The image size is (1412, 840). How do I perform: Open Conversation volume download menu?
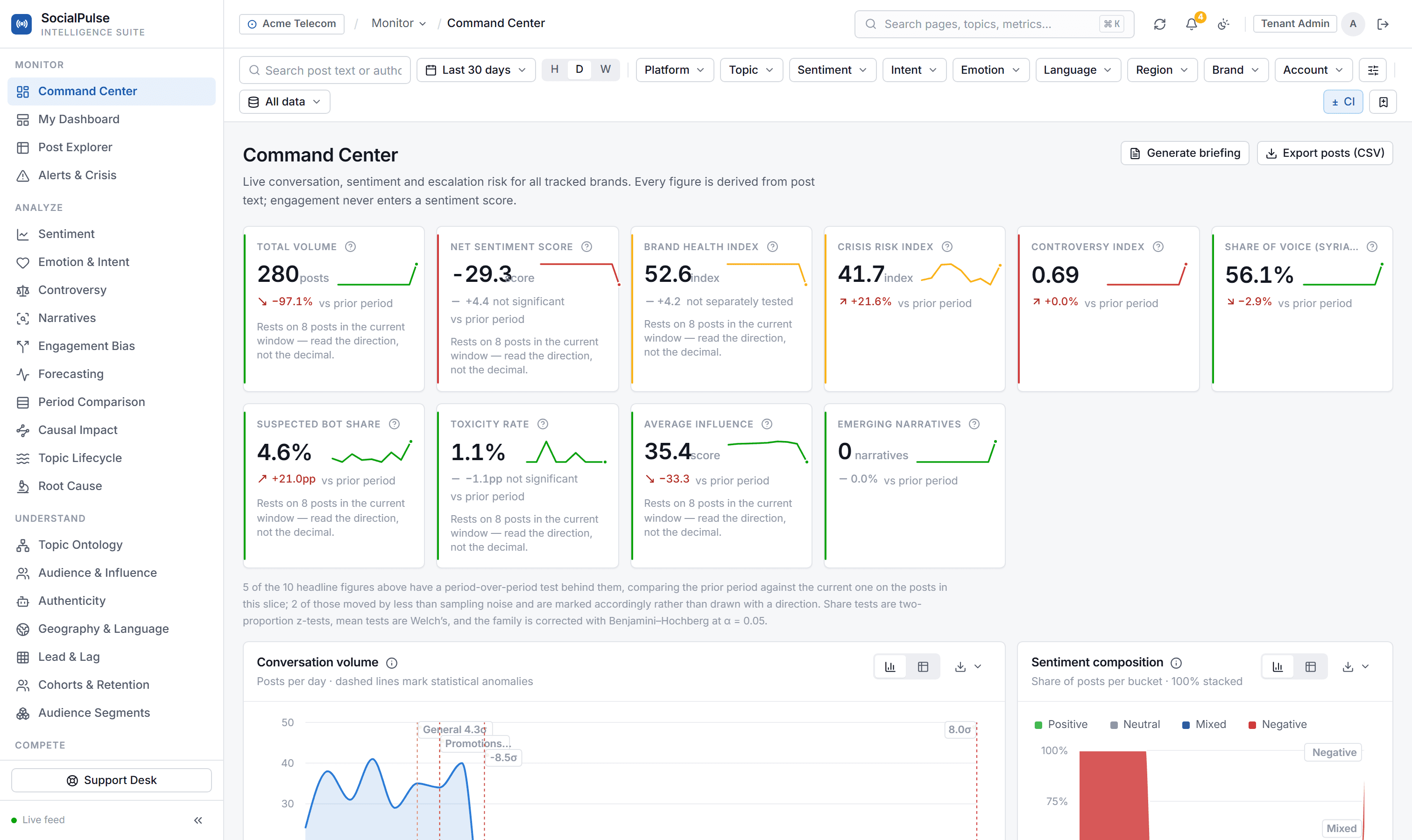[968, 667]
